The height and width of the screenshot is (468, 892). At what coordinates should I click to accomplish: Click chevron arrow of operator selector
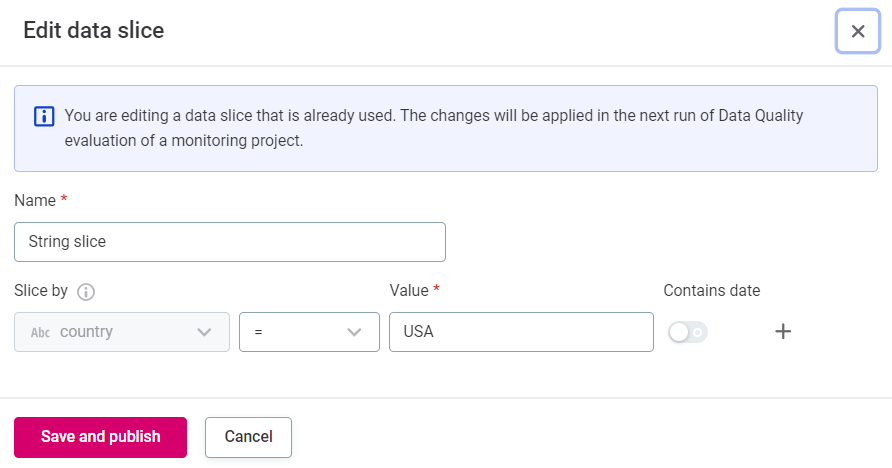pyautogui.click(x=354, y=332)
